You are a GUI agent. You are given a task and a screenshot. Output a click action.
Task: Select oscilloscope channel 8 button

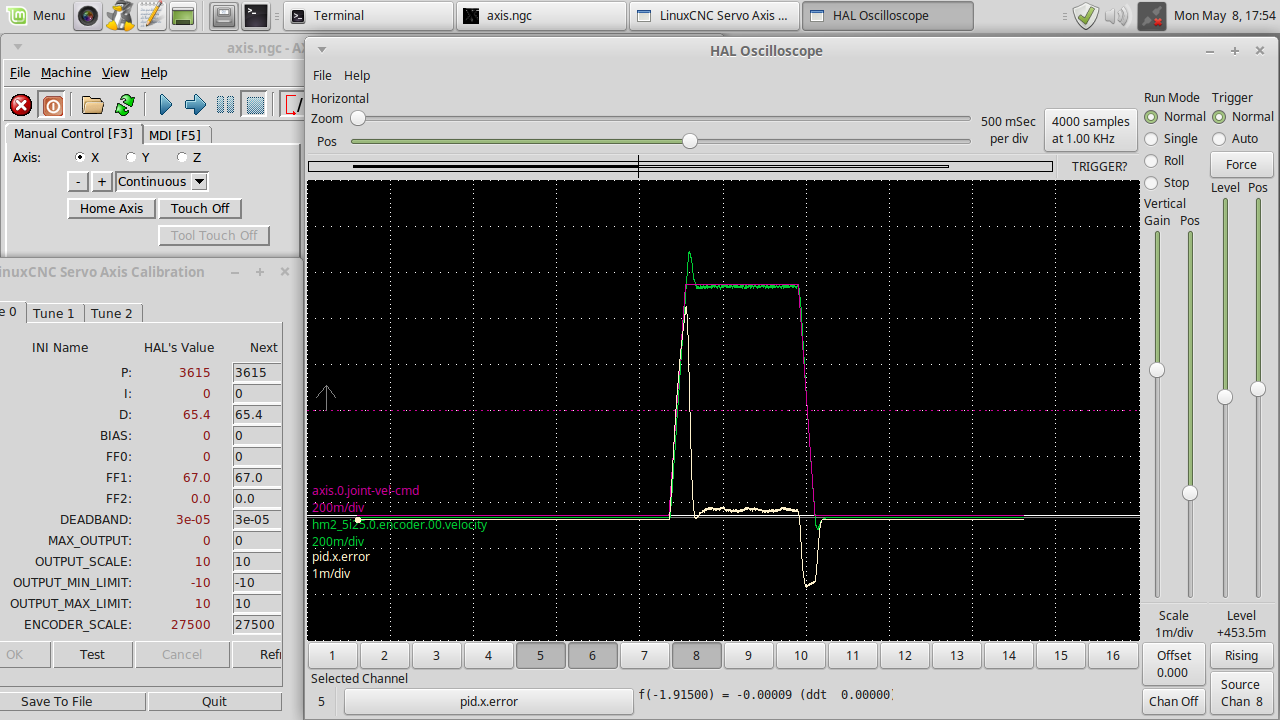point(696,656)
